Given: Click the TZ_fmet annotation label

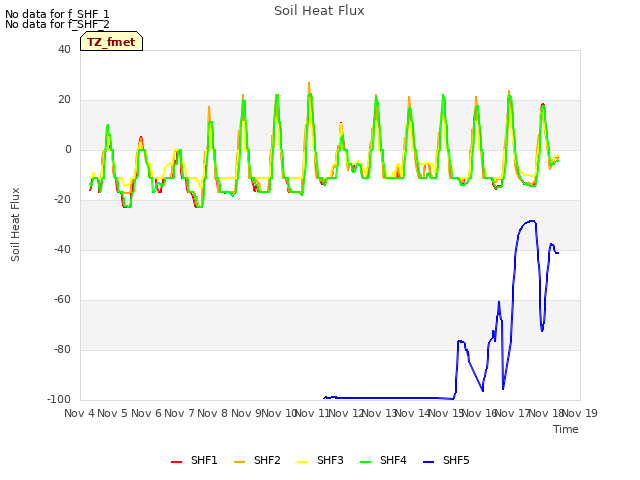Looking at the screenshot, I should click(111, 42).
